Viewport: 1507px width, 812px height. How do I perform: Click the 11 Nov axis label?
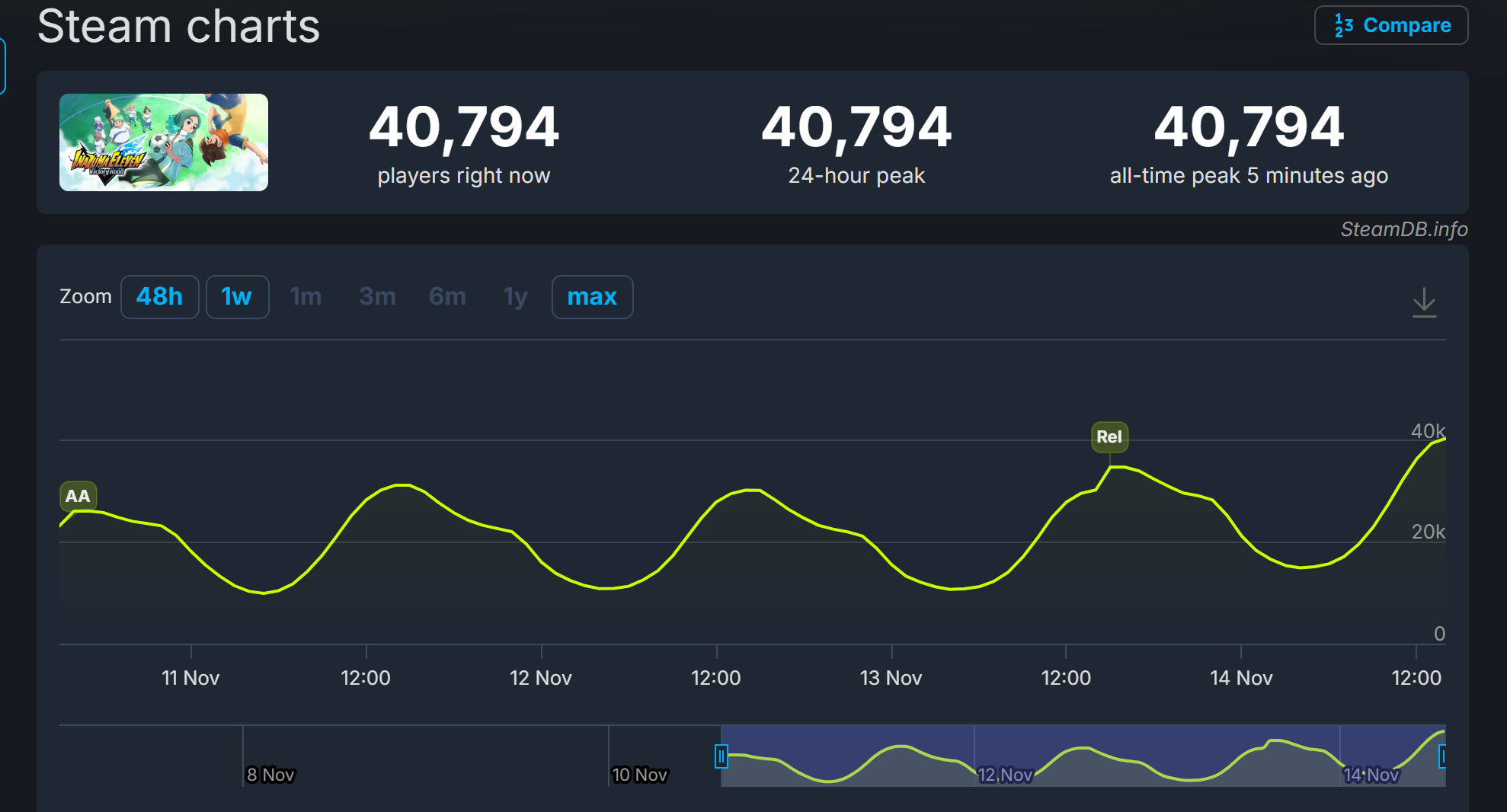[190, 678]
